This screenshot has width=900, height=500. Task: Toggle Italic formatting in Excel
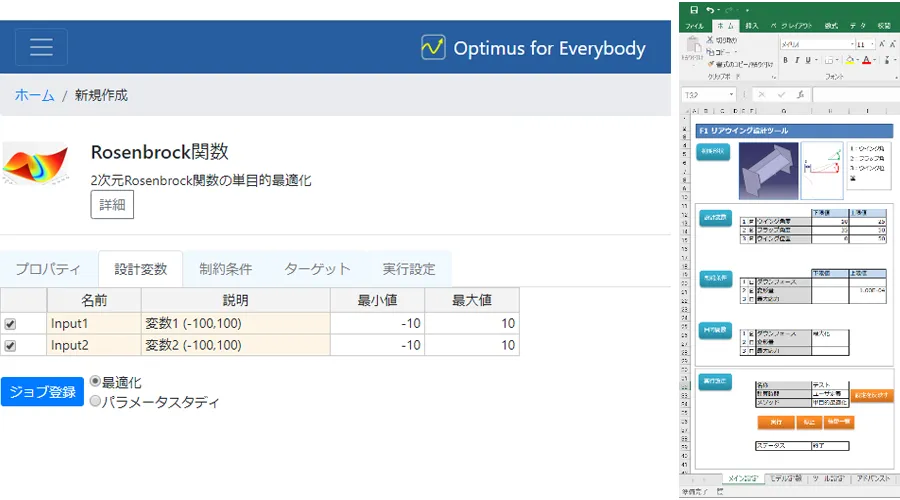(x=797, y=60)
